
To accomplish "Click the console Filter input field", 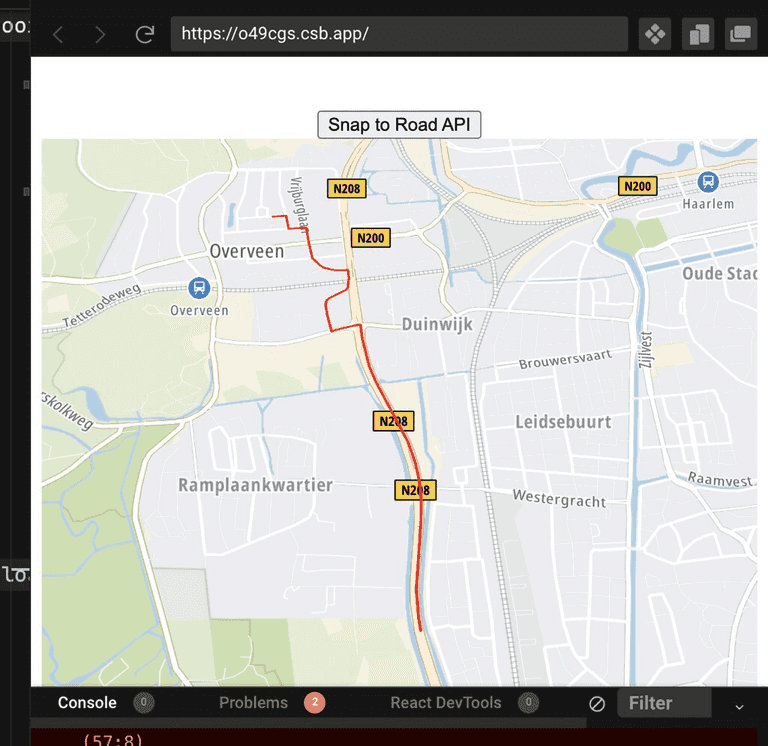I will point(663,703).
